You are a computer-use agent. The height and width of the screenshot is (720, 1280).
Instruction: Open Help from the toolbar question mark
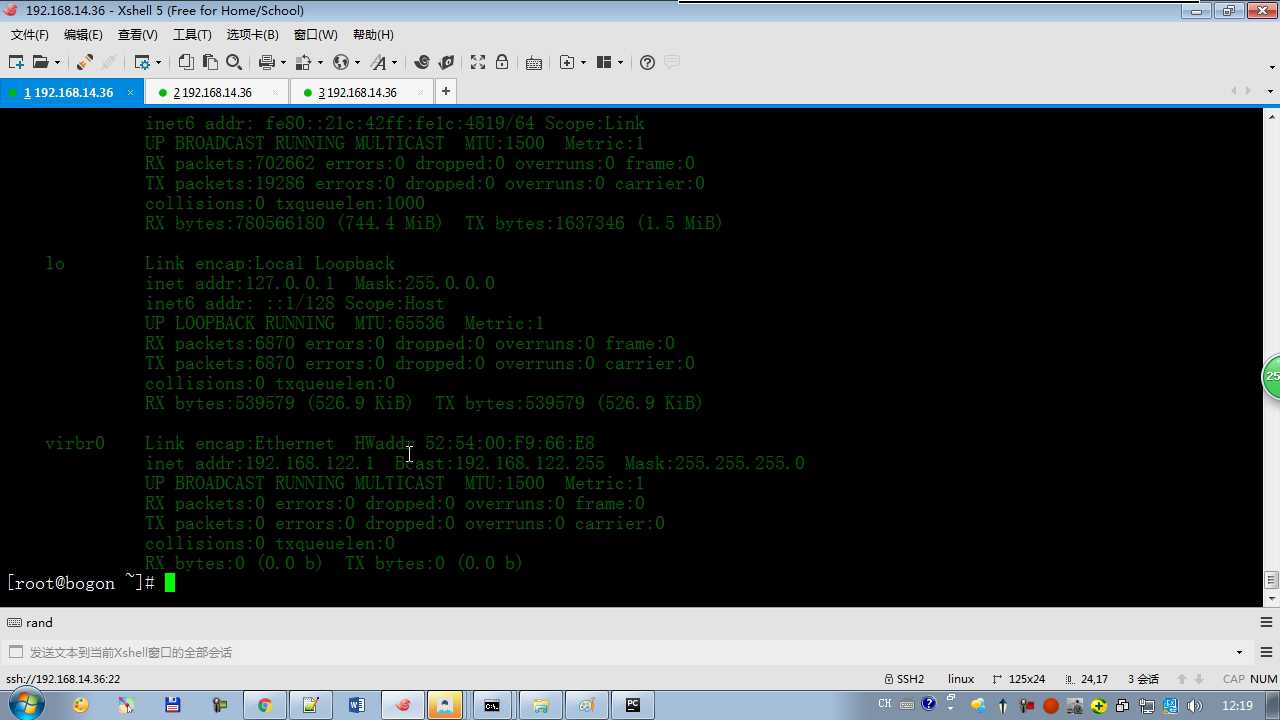(647, 62)
